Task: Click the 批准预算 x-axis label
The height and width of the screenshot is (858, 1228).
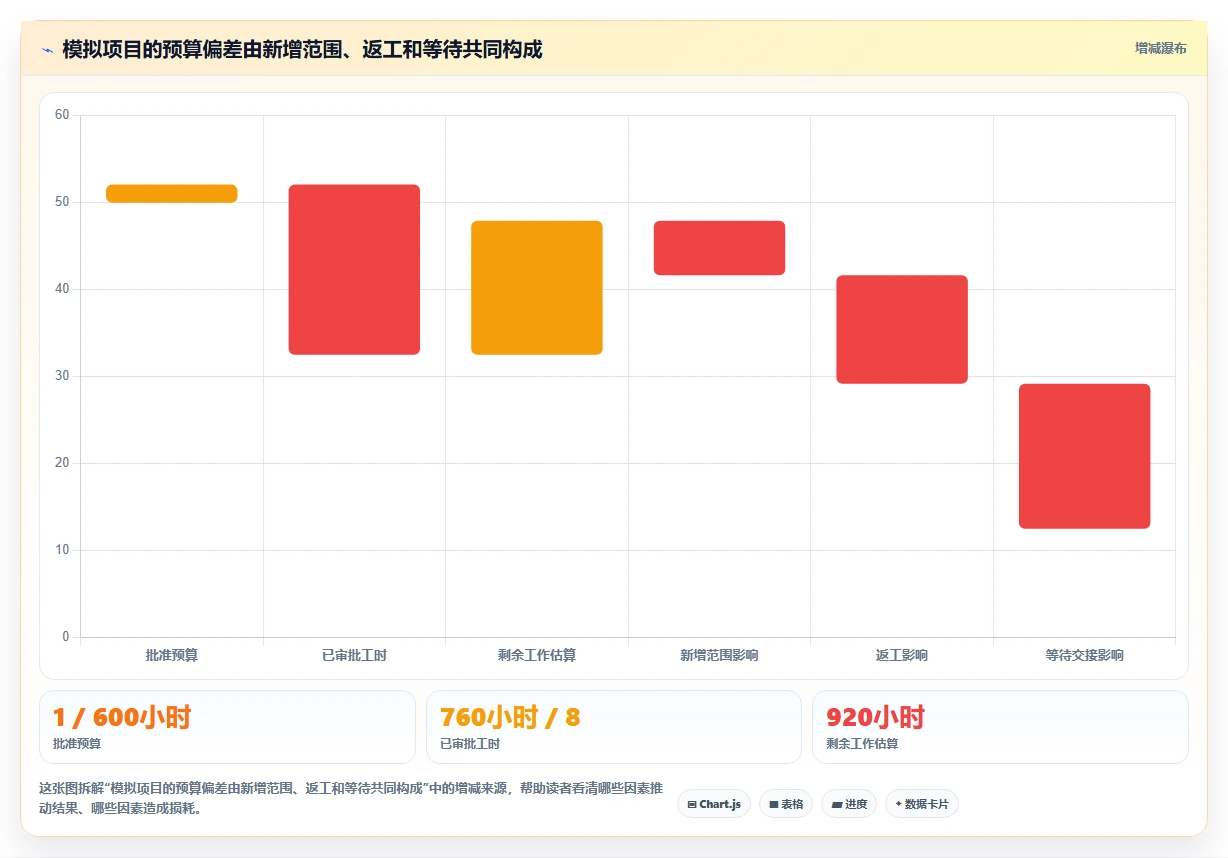Action: tap(172, 655)
